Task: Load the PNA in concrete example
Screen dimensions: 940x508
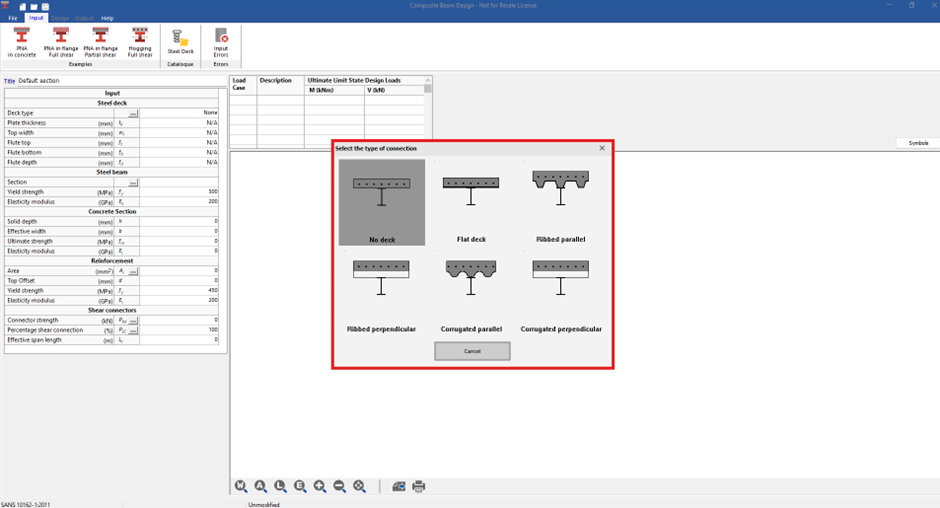Action: coord(22,42)
